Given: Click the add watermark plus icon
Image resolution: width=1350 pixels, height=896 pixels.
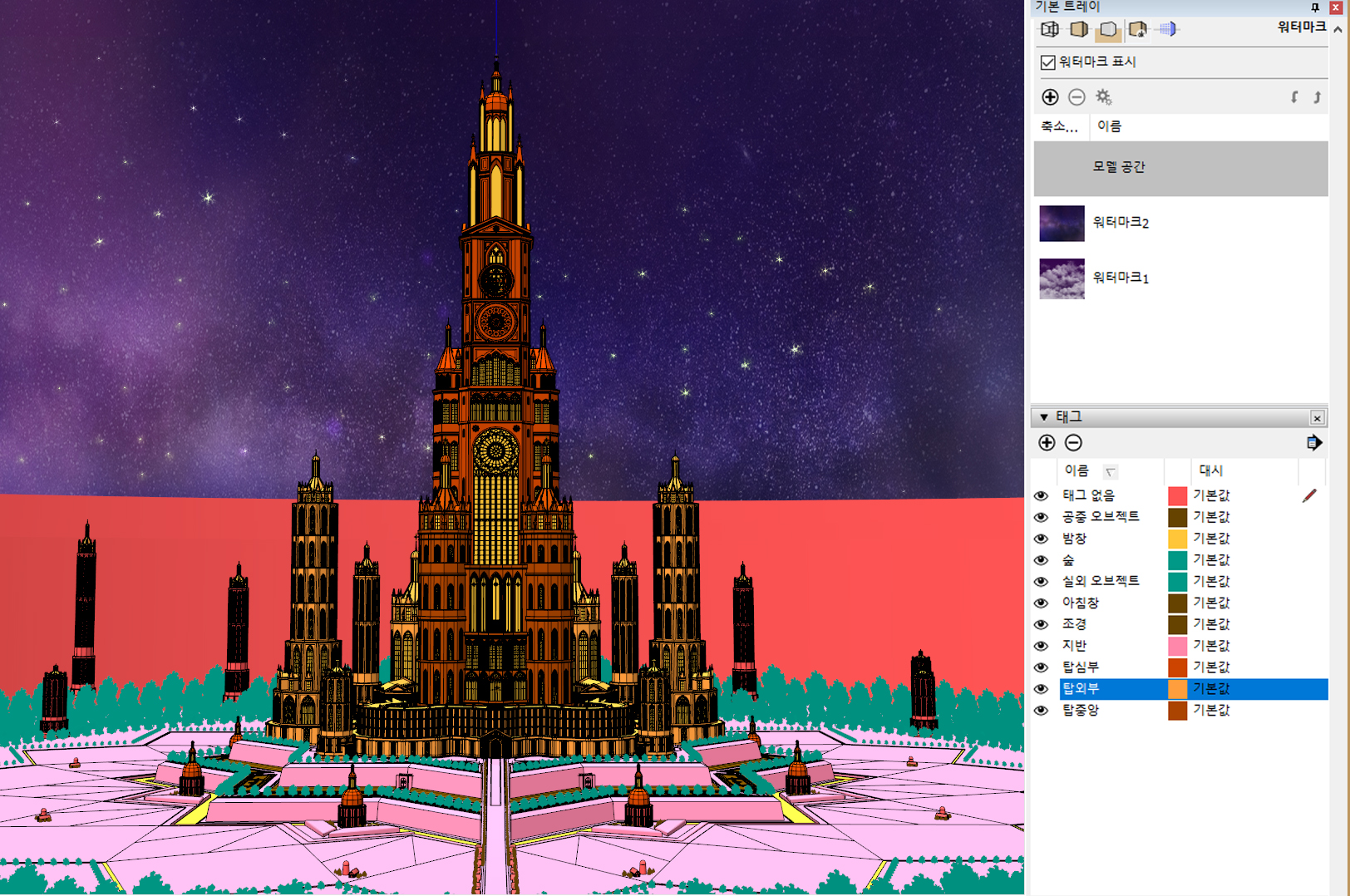Looking at the screenshot, I should 1050,97.
